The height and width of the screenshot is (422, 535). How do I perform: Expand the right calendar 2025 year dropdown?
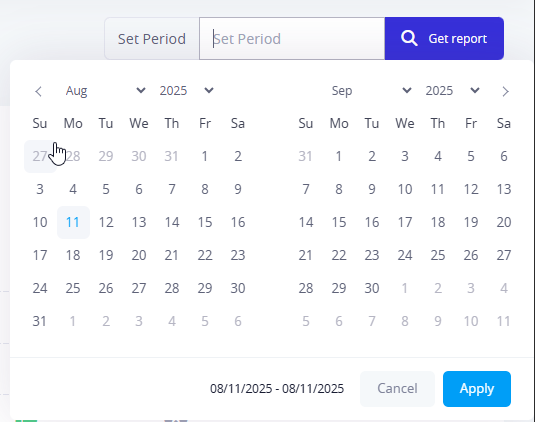(x=452, y=90)
